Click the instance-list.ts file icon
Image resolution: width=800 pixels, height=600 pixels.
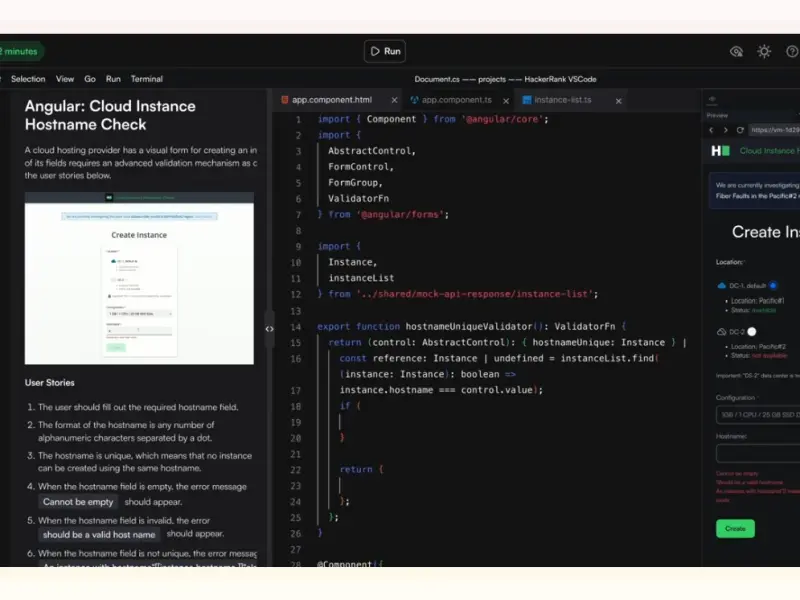pyautogui.click(x=526, y=100)
